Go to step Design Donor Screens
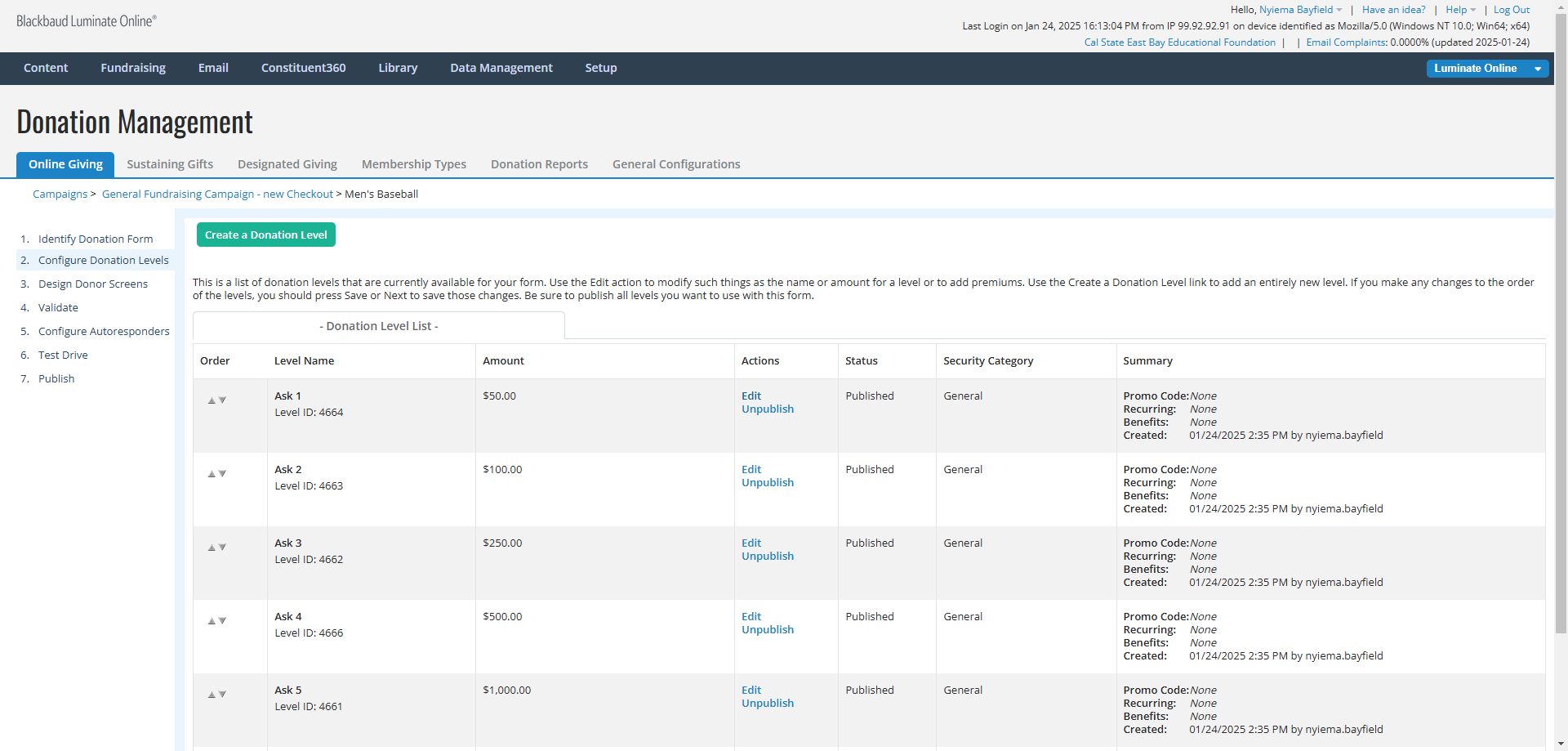 click(93, 284)
